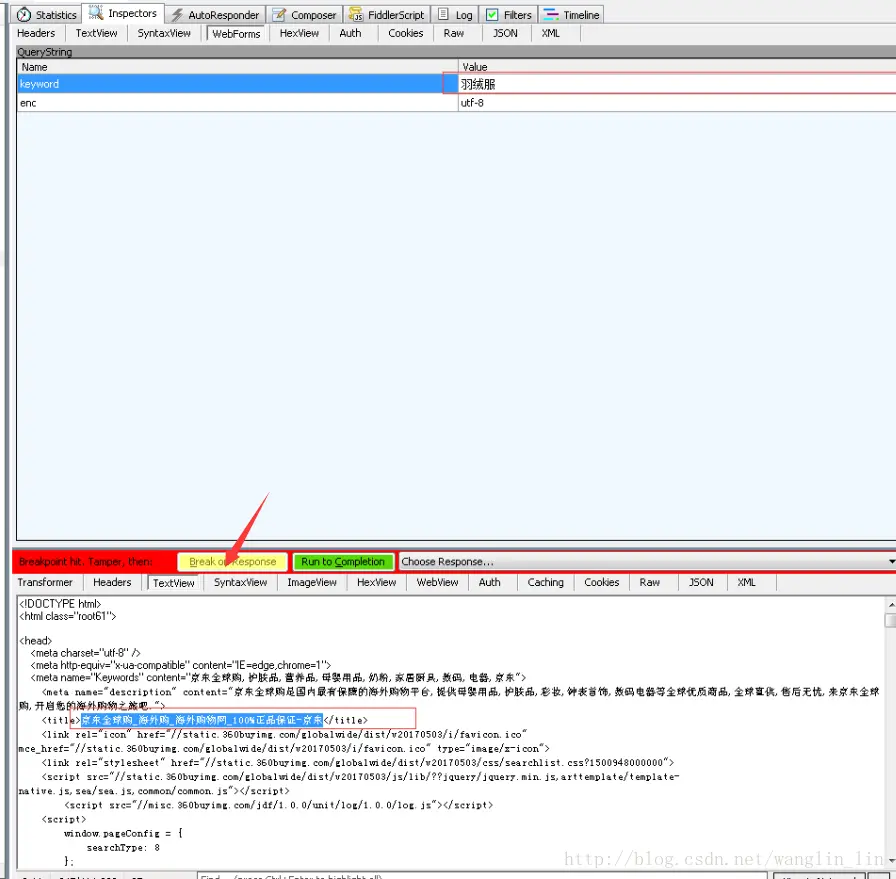Open the Choose Response dropdown
This screenshot has height=879, width=896.
[646, 562]
